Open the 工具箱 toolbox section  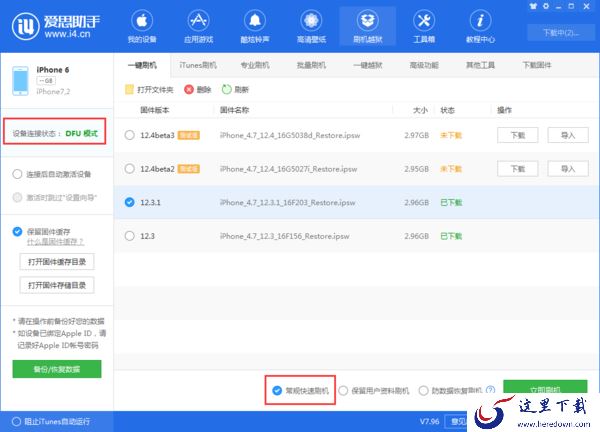(424, 26)
